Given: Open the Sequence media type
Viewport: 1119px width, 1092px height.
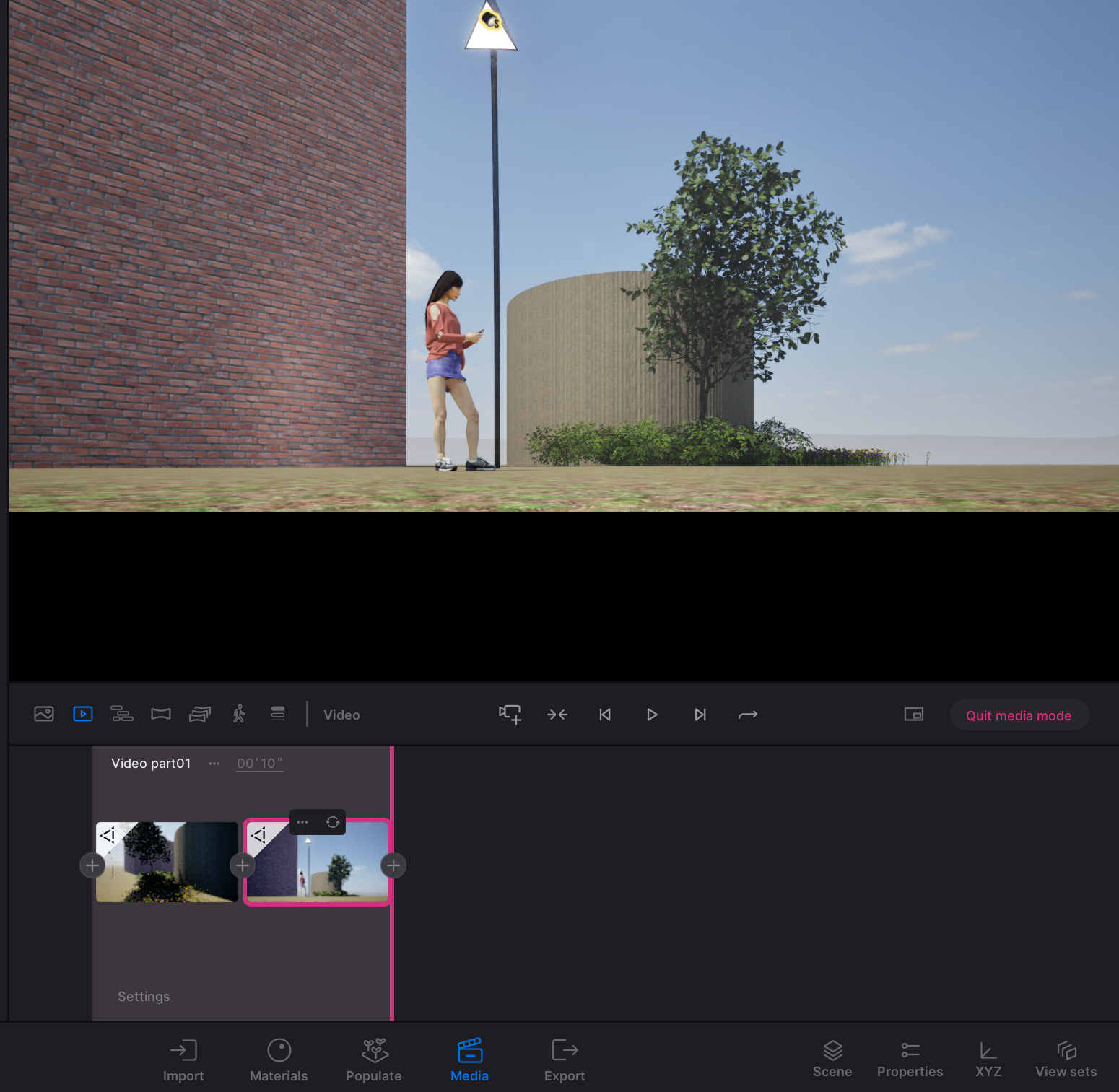Looking at the screenshot, I should coord(122,715).
